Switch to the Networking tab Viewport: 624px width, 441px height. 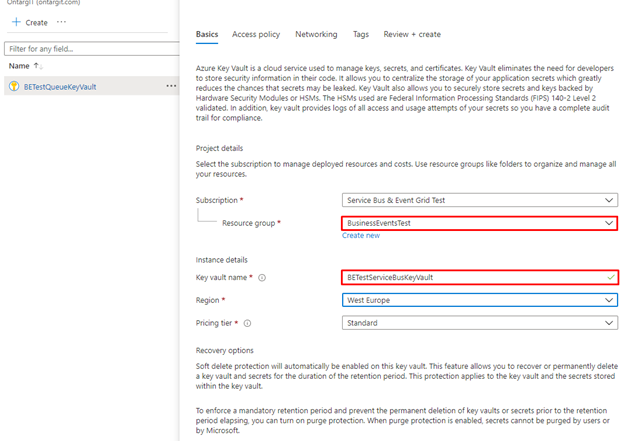tap(316, 34)
